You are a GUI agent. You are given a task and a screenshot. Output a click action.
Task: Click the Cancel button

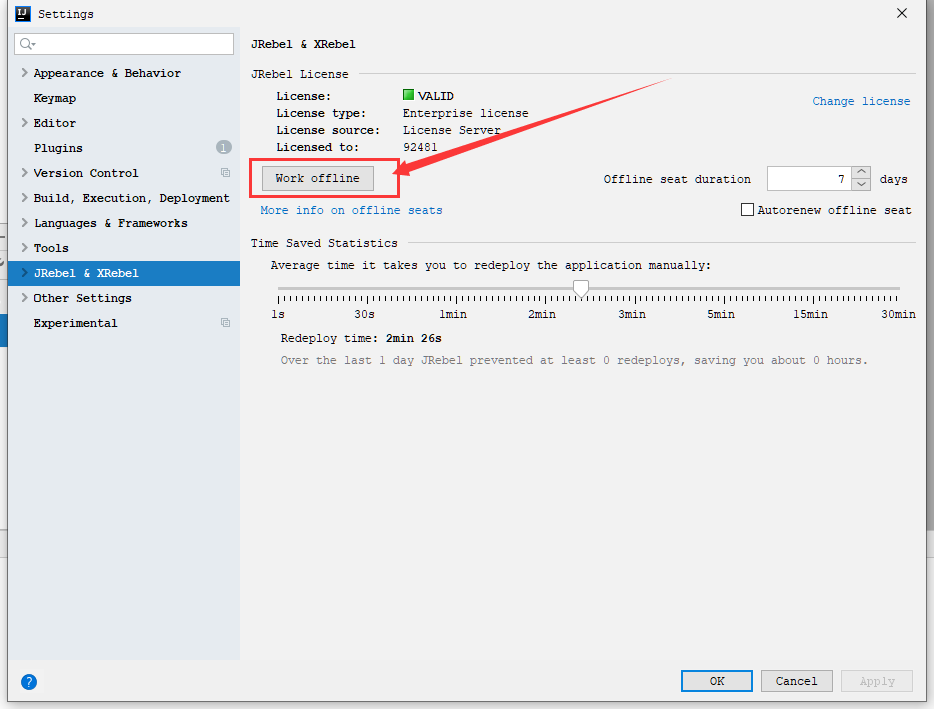coord(796,681)
